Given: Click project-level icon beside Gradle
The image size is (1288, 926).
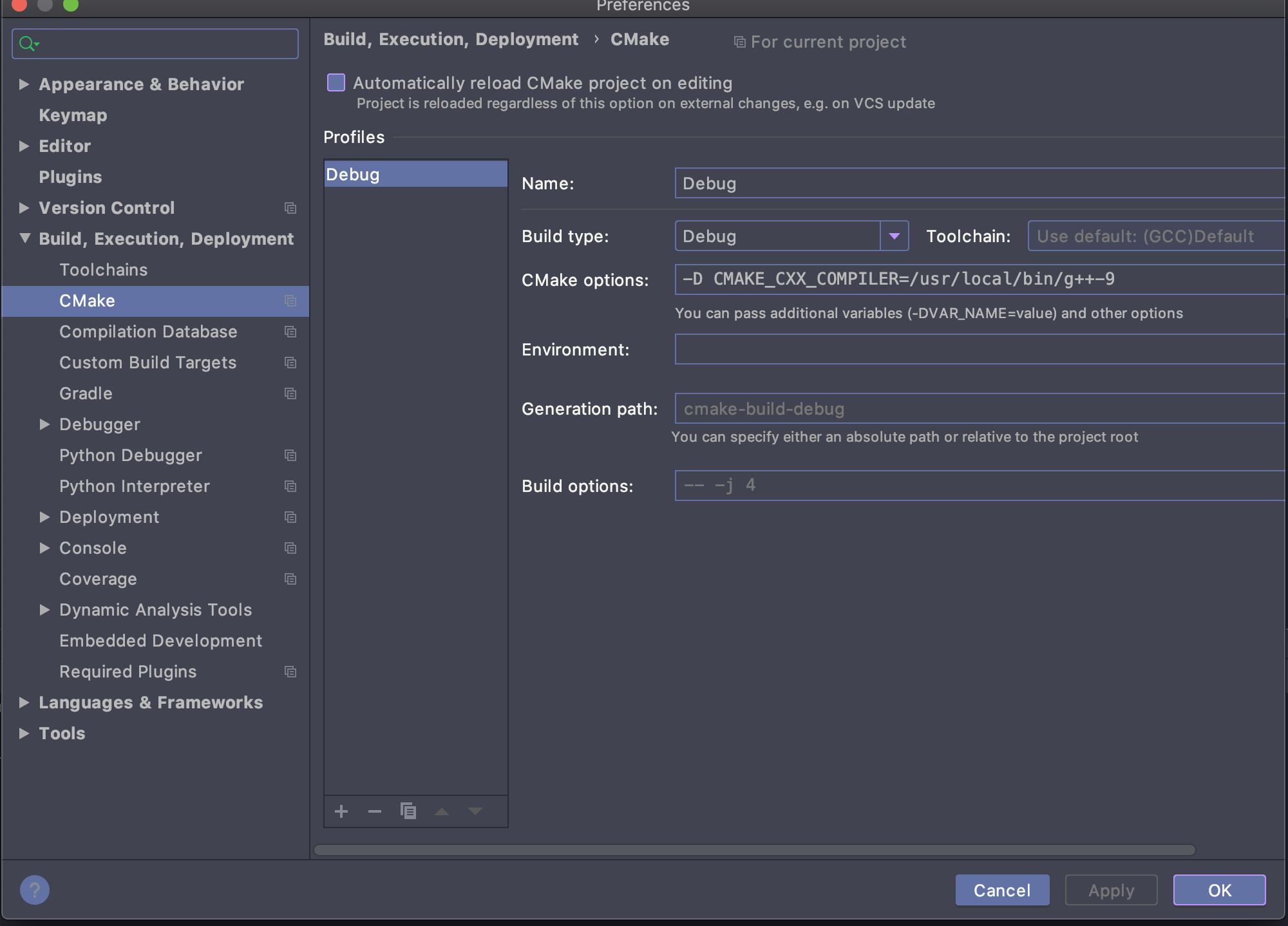Looking at the screenshot, I should (290, 393).
